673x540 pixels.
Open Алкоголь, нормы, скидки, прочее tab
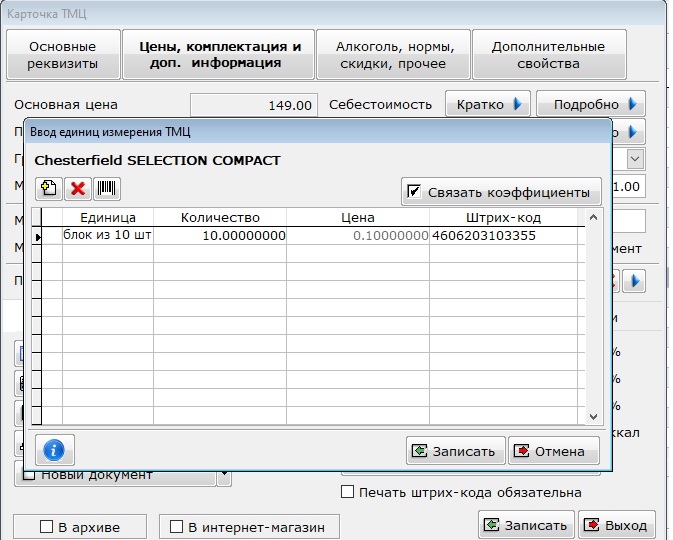[x=393, y=55]
